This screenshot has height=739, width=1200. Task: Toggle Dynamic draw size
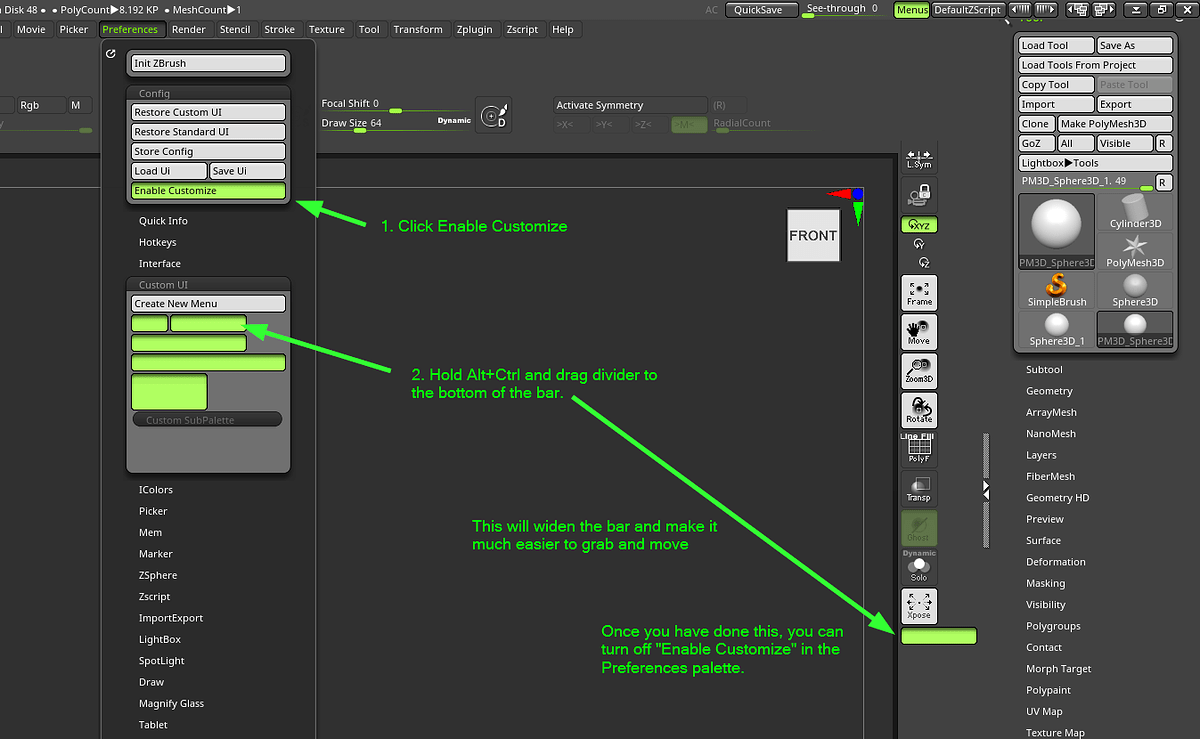coord(454,120)
